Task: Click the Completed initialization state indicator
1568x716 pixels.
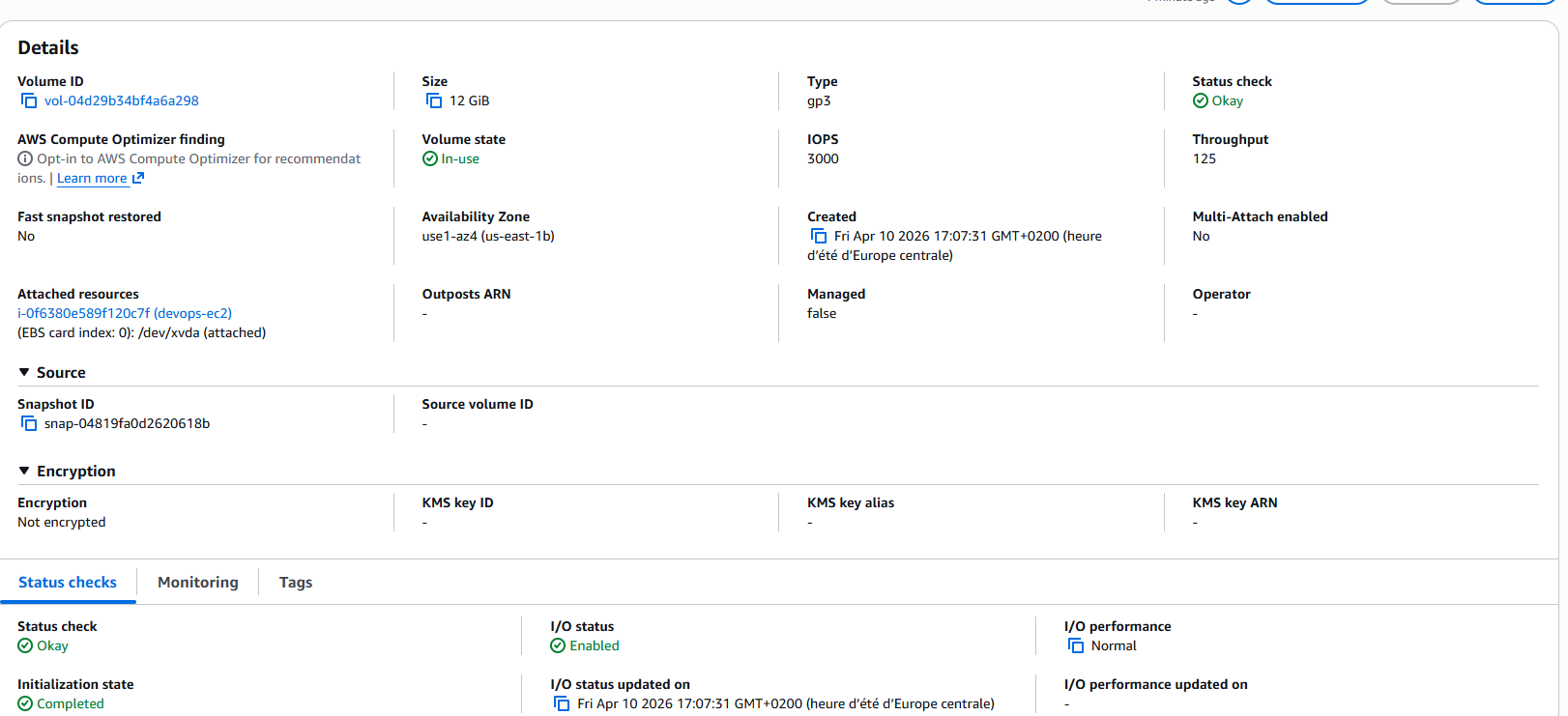Action: point(61,704)
